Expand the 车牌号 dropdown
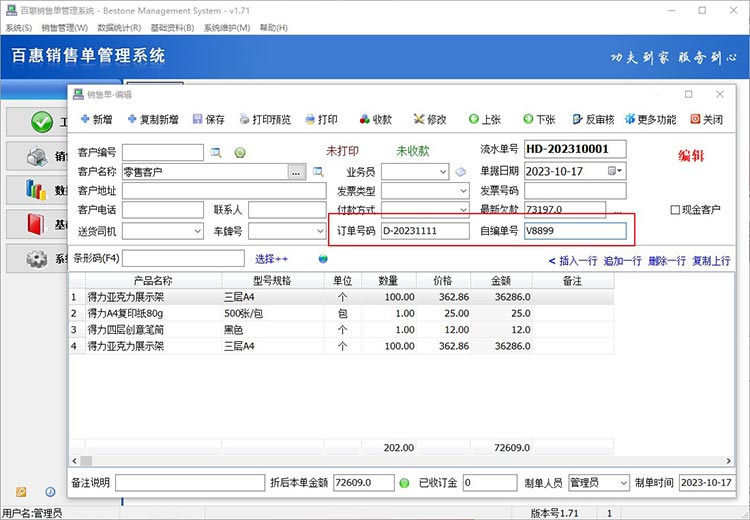 [320, 231]
